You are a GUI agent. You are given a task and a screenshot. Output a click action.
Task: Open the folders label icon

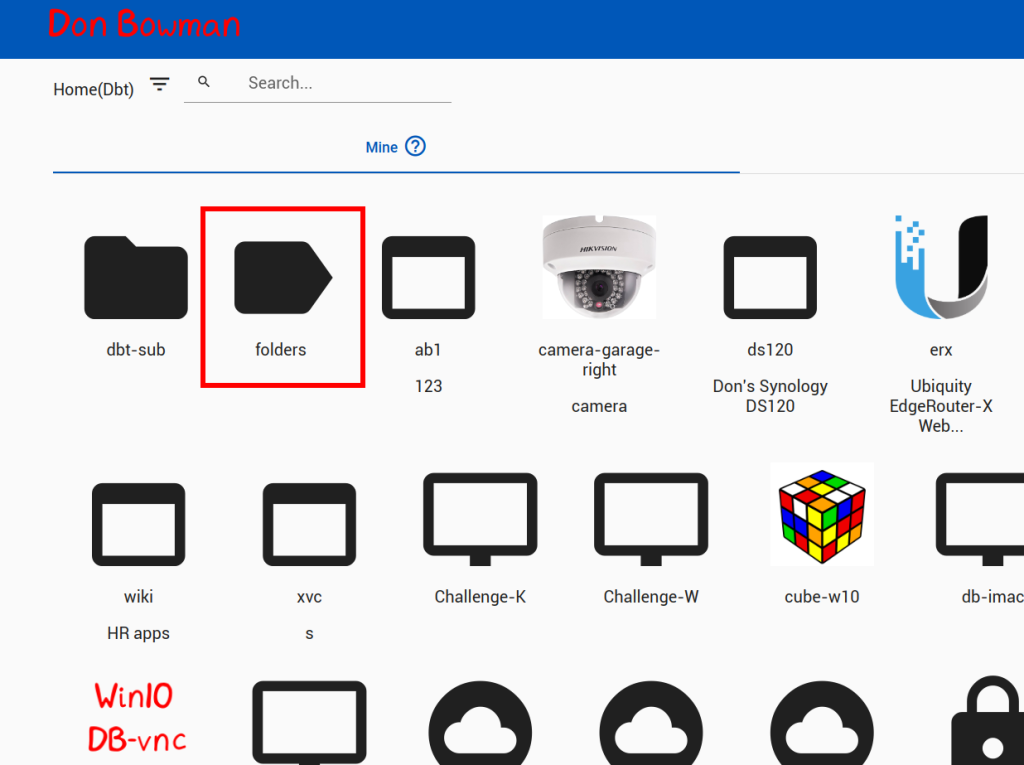pos(282,277)
